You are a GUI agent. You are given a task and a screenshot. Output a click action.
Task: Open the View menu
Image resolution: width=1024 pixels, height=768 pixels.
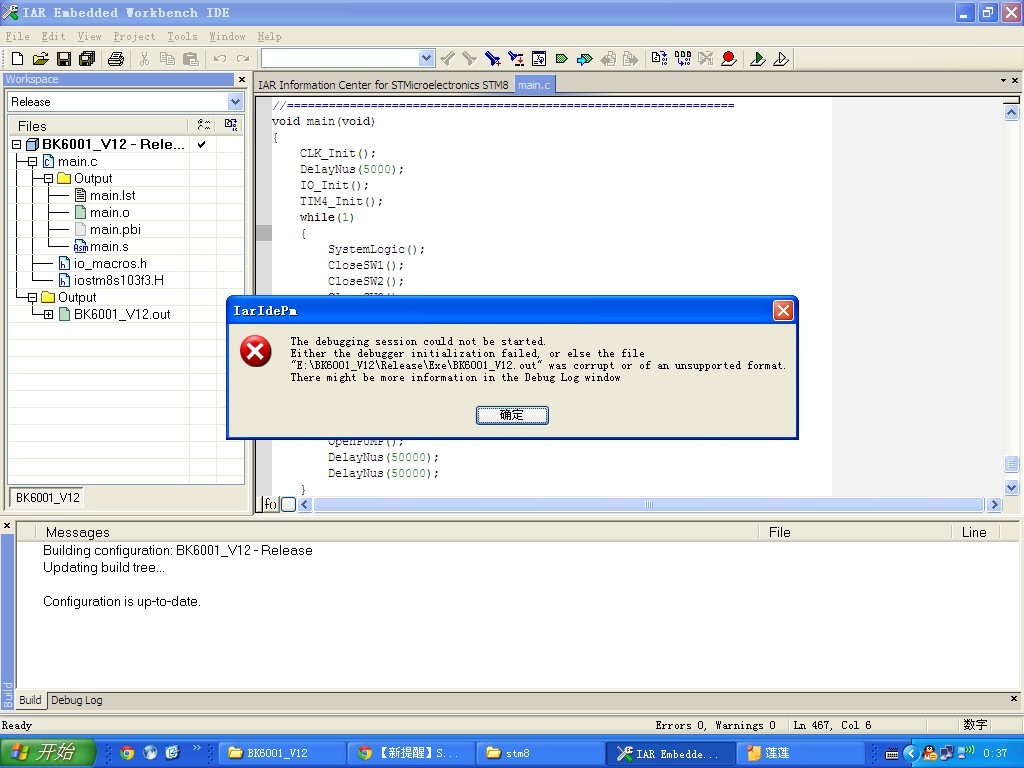[89, 37]
